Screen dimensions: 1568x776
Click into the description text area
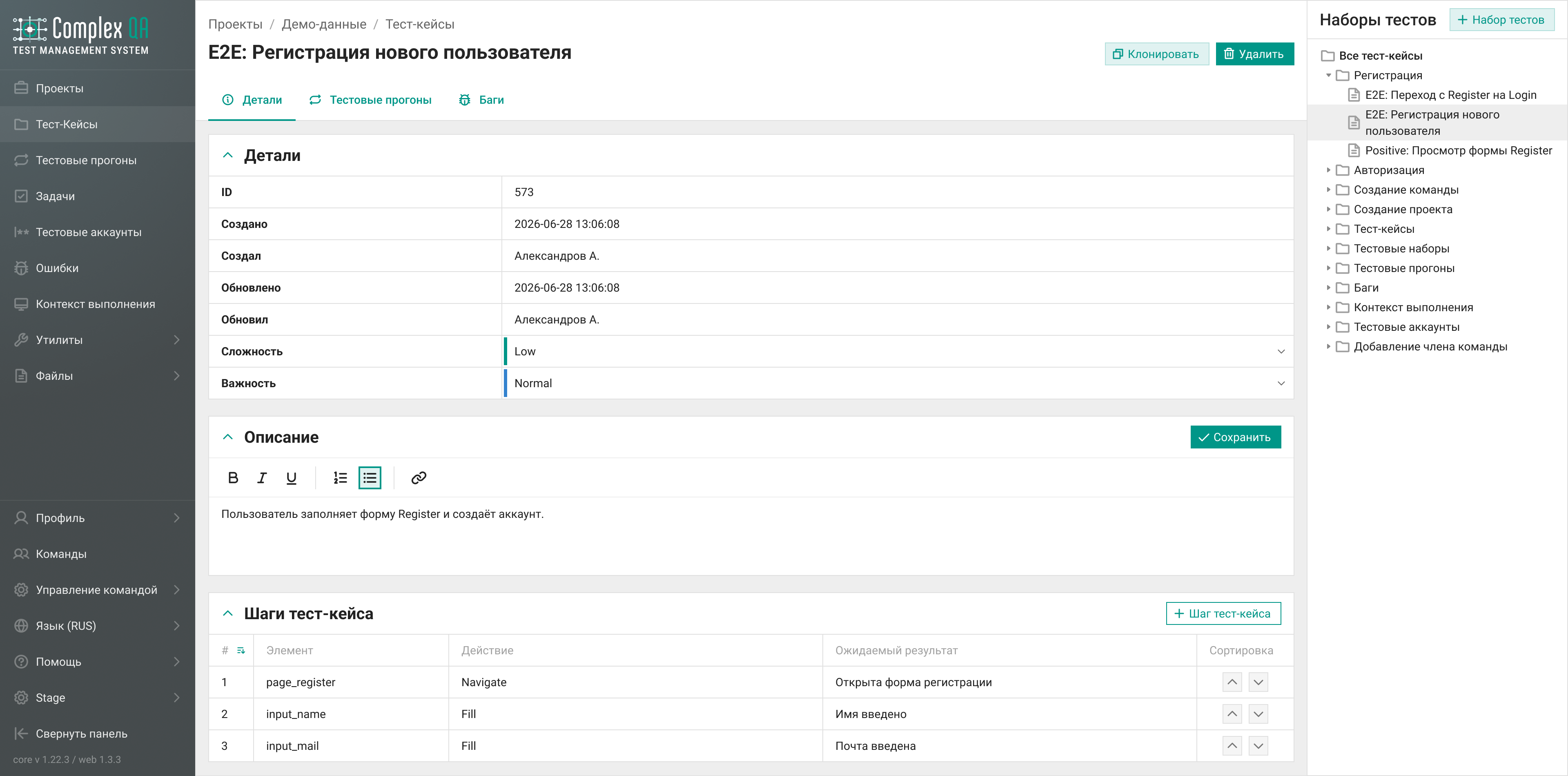tap(751, 535)
